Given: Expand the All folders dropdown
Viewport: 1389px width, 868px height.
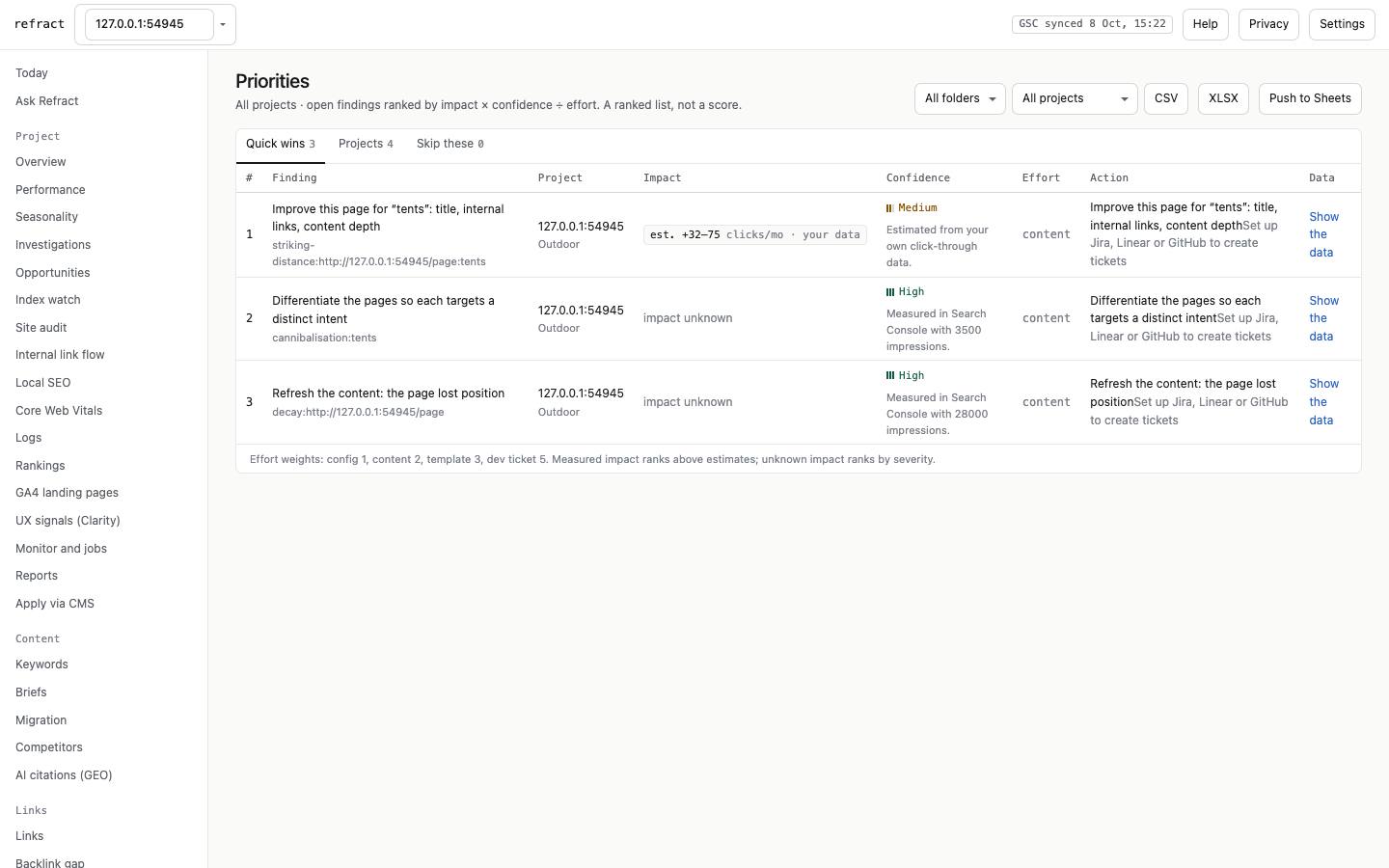Looking at the screenshot, I should (960, 98).
